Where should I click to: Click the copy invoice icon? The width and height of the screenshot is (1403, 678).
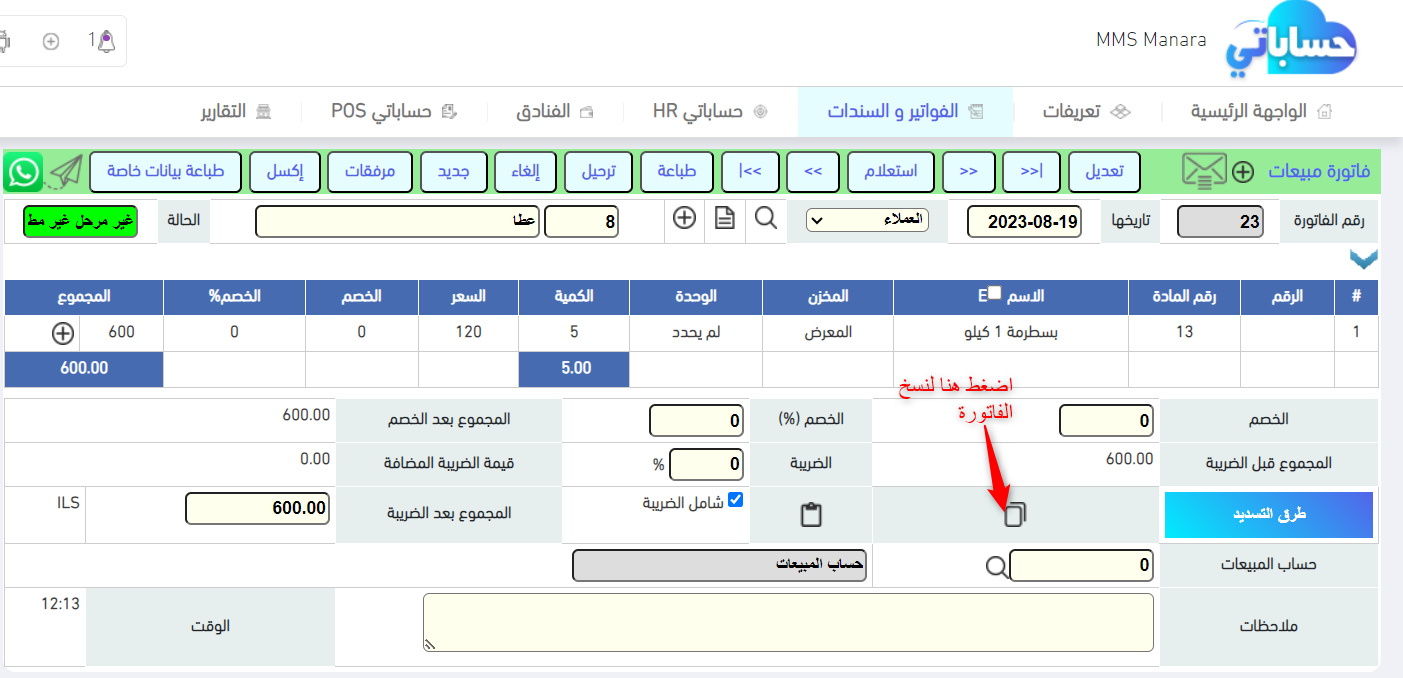click(1015, 515)
